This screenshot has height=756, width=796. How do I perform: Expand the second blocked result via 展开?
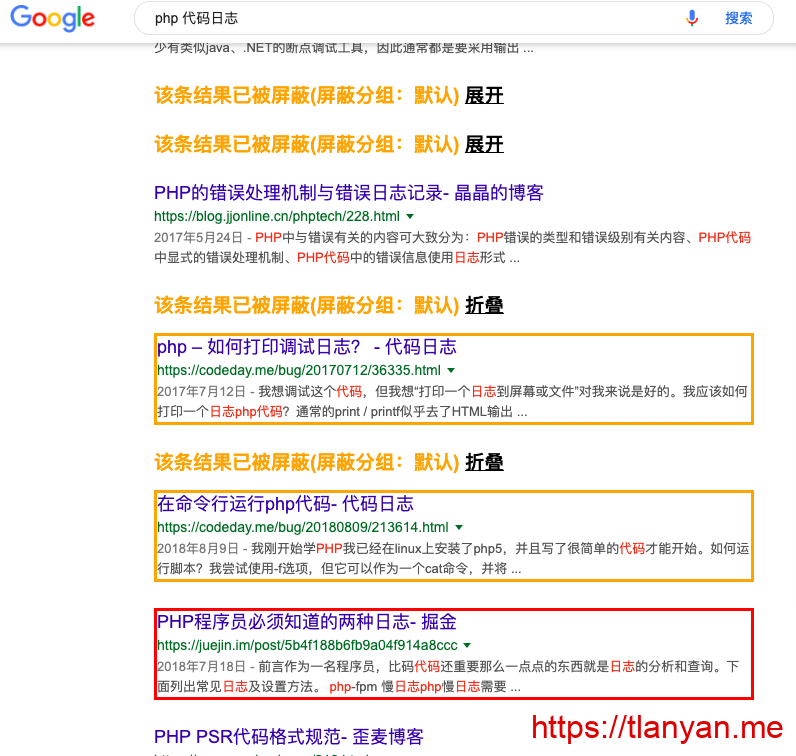tap(484, 144)
